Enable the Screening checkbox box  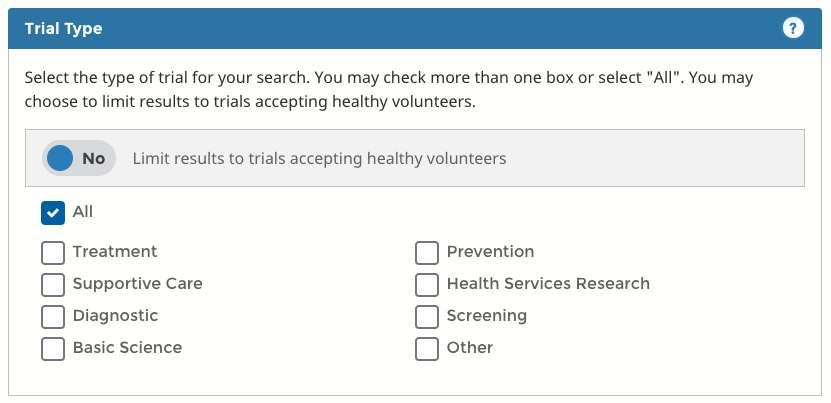(427, 316)
